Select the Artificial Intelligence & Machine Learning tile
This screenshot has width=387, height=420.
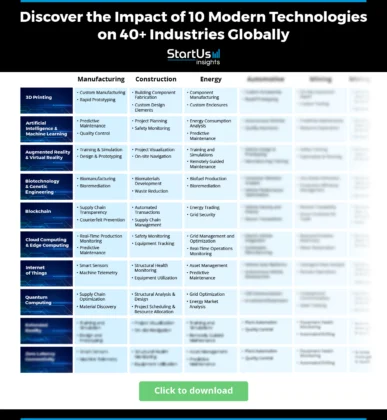click(46, 129)
